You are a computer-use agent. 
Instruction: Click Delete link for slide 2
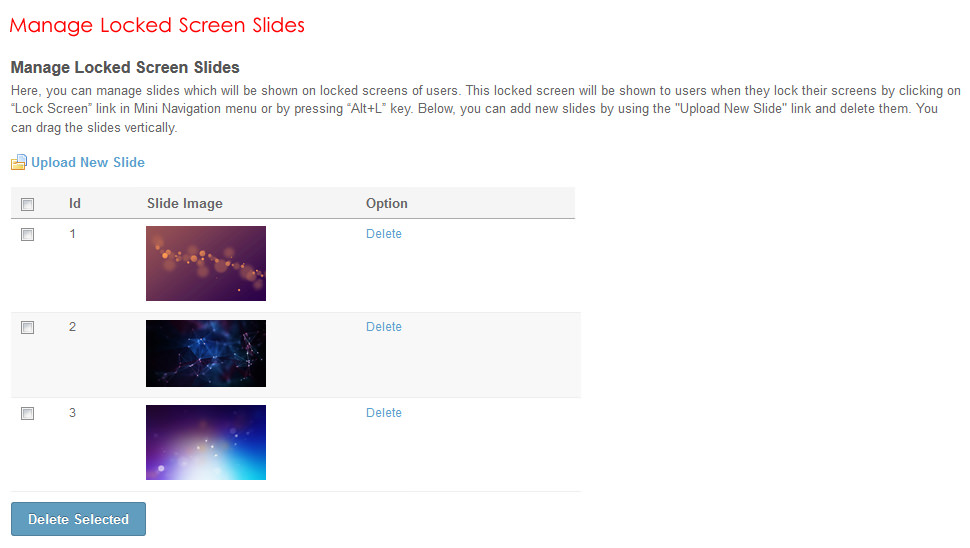tap(384, 327)
